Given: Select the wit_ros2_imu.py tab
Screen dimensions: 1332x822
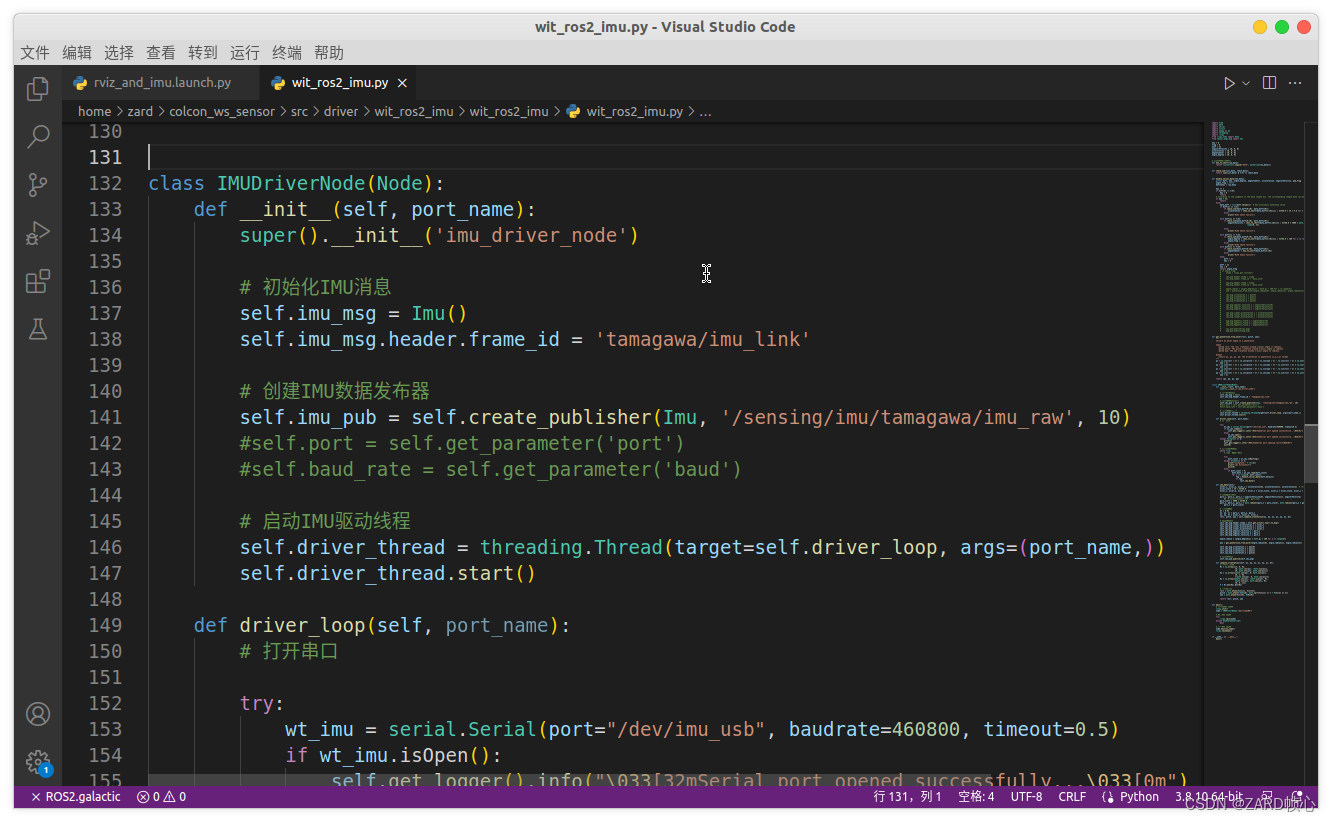Looking at the screenshot, I should click(x=339, y=83).
